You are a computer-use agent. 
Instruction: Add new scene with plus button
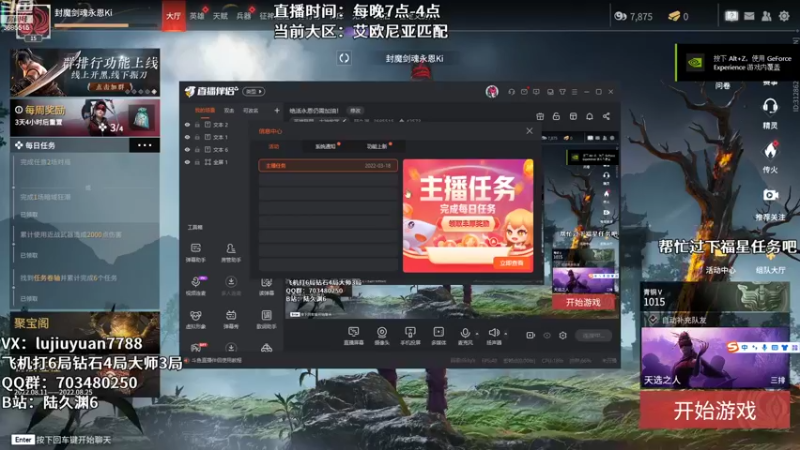click(277, 111)
